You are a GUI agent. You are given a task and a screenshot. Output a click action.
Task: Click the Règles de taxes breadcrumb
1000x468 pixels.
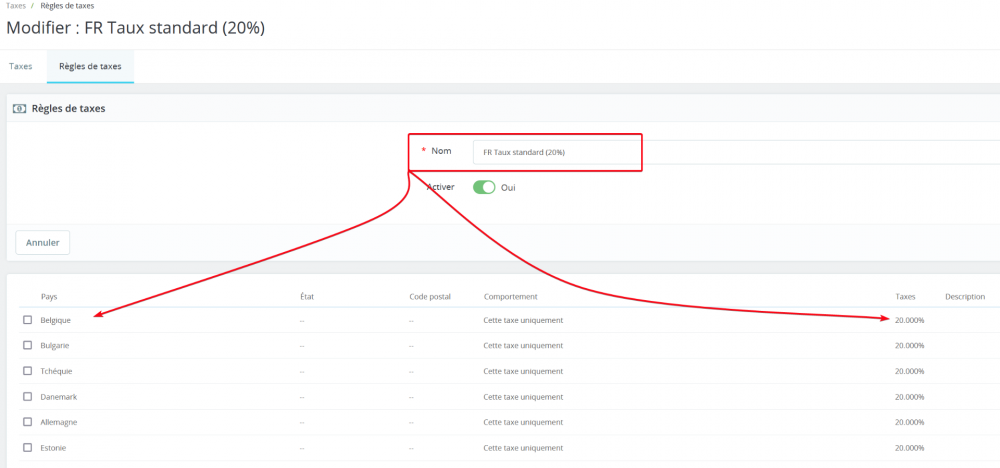(x=67, y=5)
